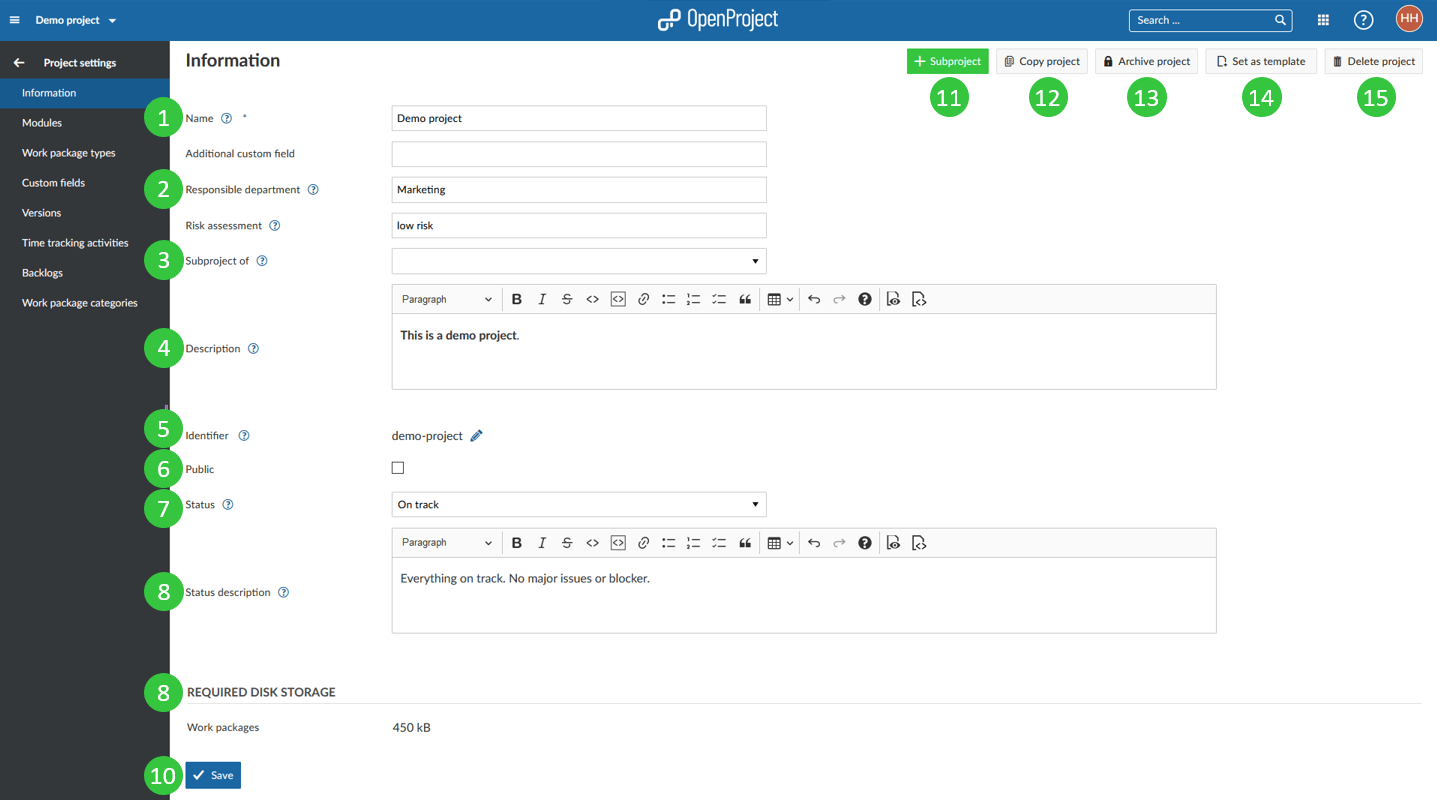Open the Demo project selector dropdown
This screenshot has height=800, width=1437.
tap(76, 20)
